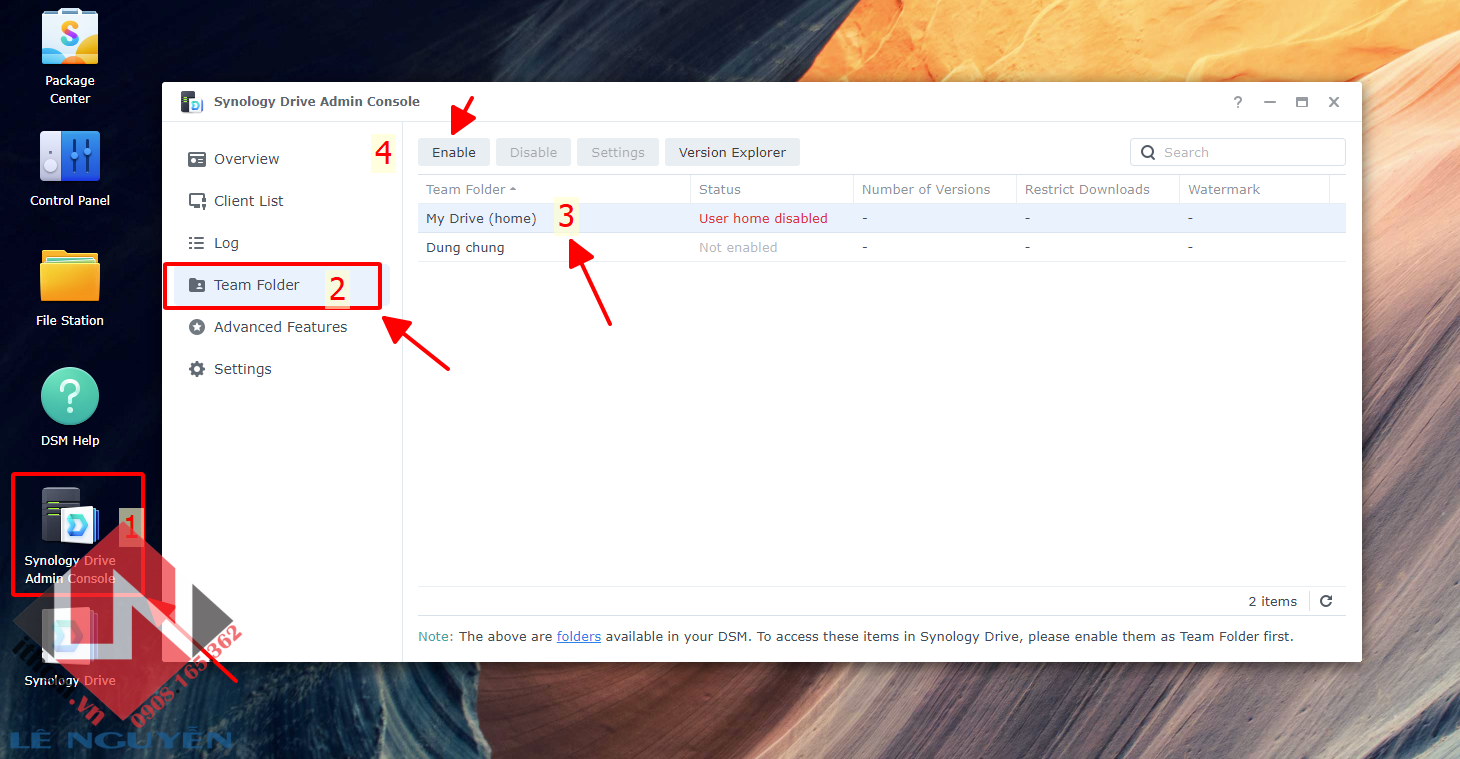Screen dimensions: 1460x759
Task: Click the Advanced Features star icon
Action: tap(197, 327)
